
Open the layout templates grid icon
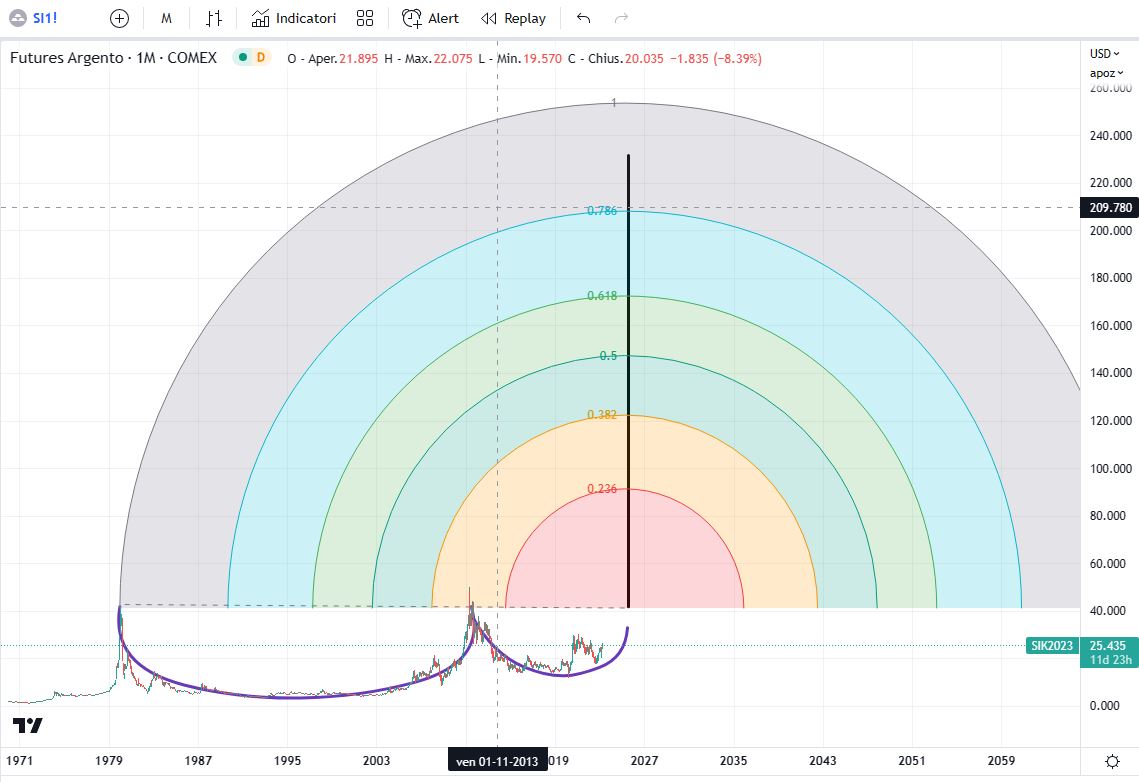[365, 18]
